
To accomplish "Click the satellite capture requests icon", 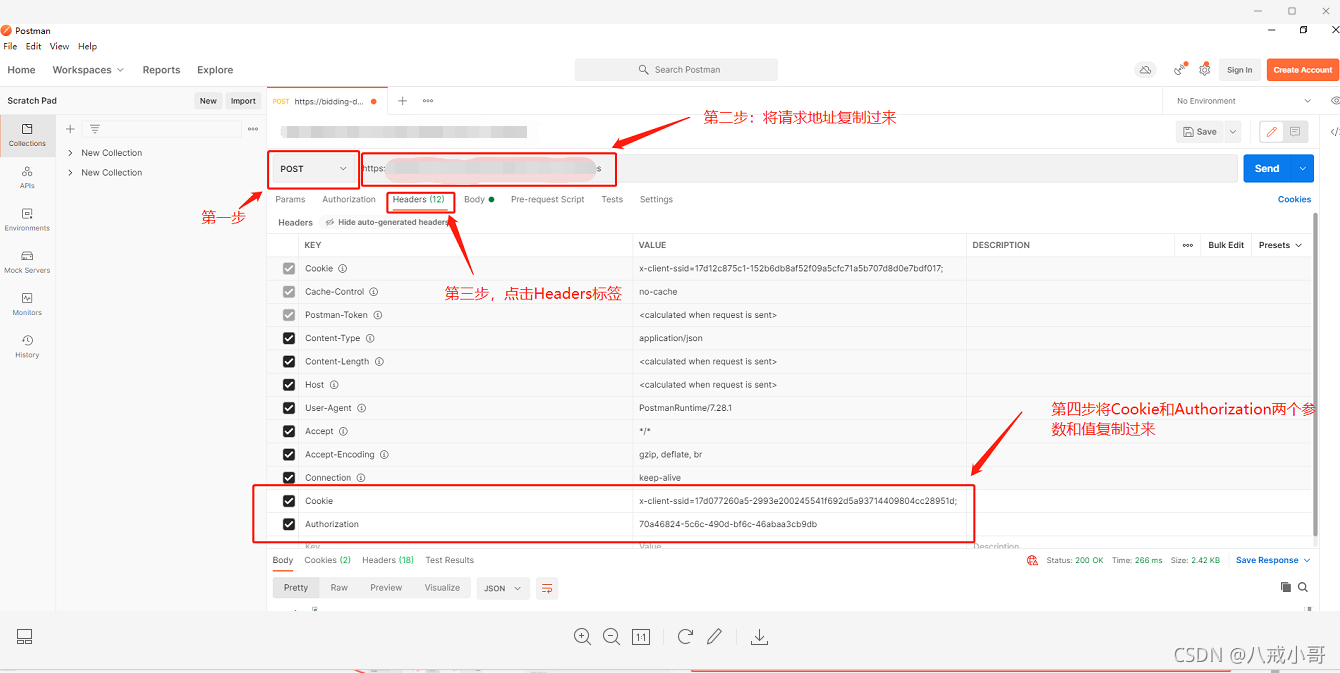I will pyautogui.click(x=1181, y=70).
